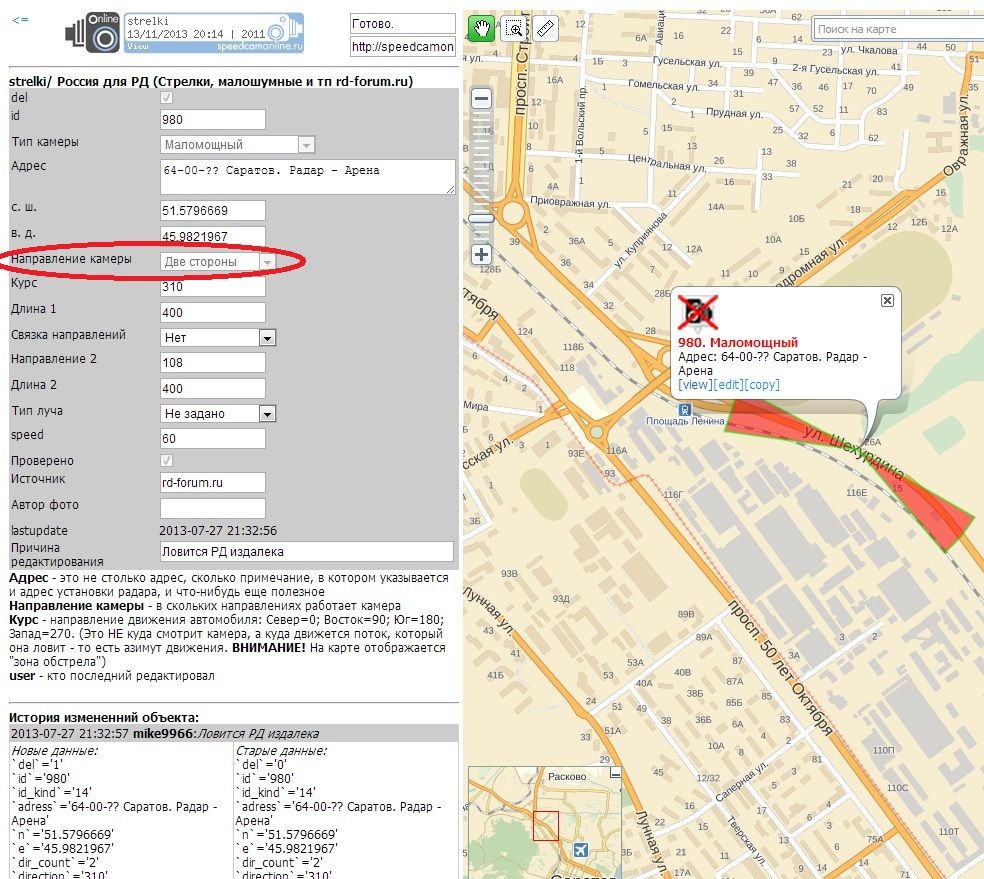Viewport: 984px width, 879px height.
Task: Close the camera 980 info balloon
Action: point(887,300)
